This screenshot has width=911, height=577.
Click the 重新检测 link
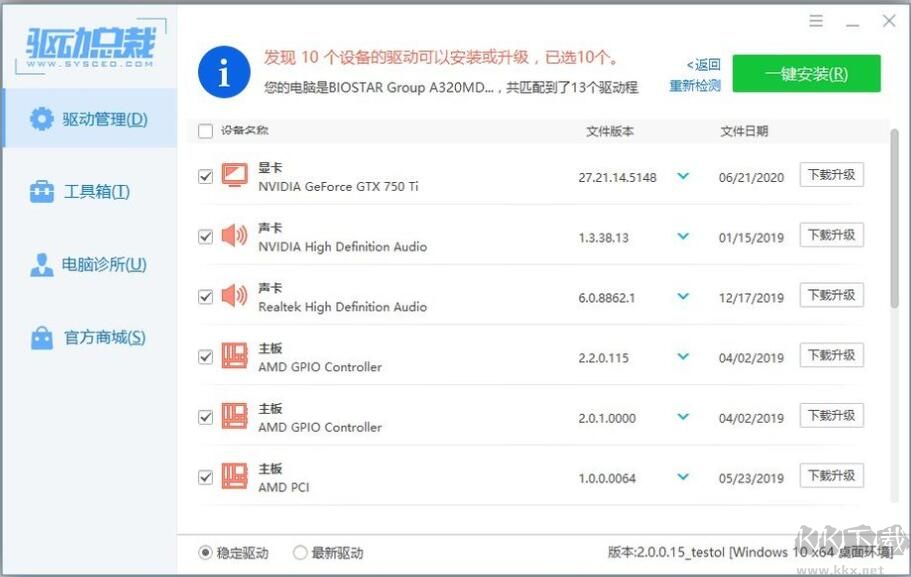695,86
